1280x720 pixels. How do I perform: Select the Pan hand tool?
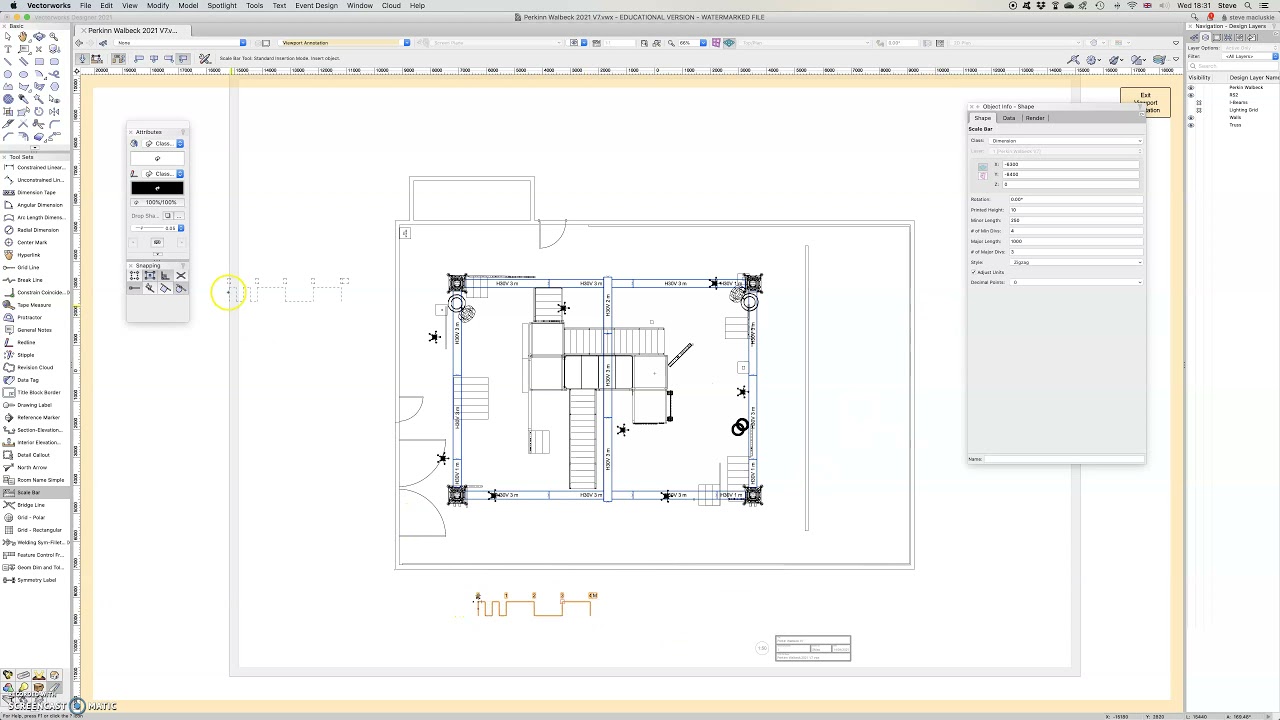[x=22, y=36]
